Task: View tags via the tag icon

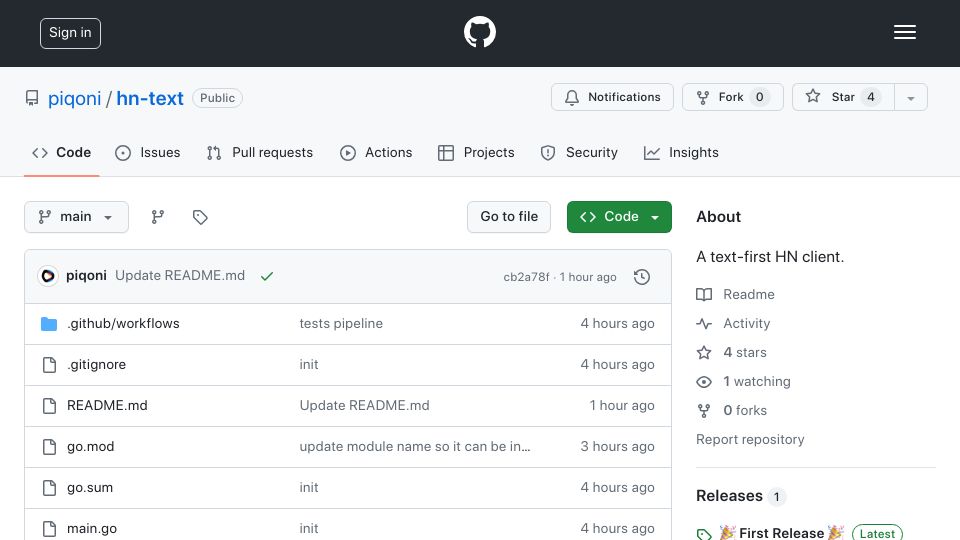Action: [x=200, y=217]
